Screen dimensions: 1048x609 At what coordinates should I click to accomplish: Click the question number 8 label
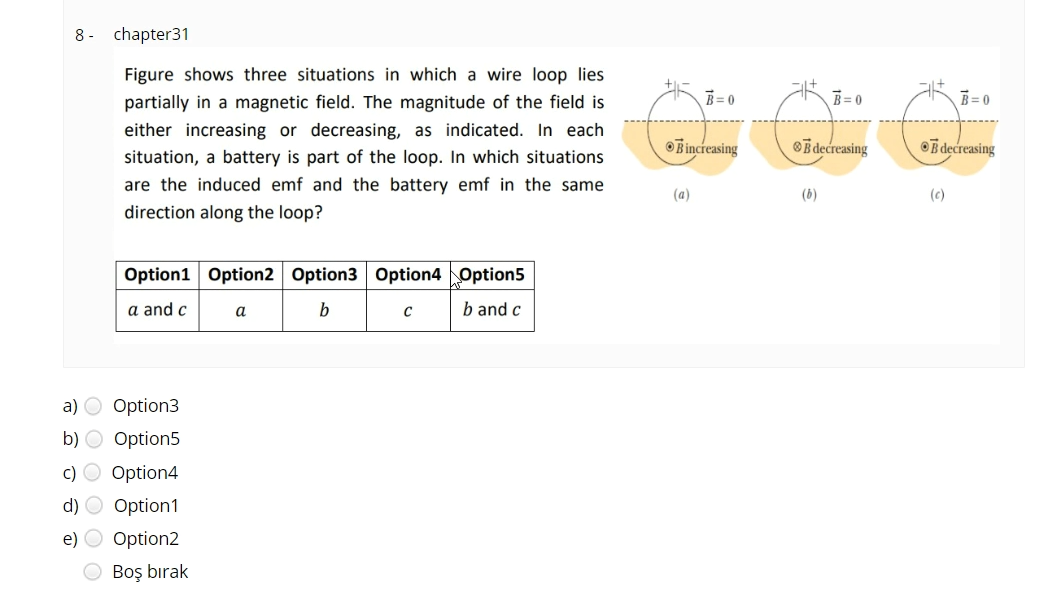point(83,34)
